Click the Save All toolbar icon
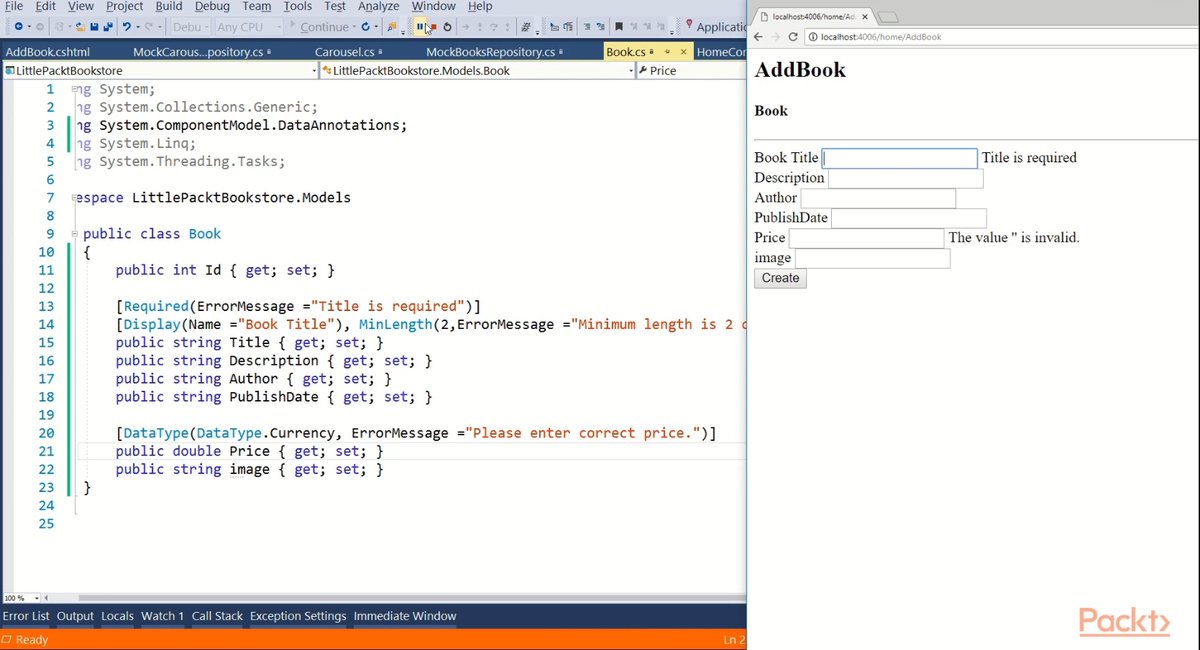The image size is (1200, 650). pos(108,27)
